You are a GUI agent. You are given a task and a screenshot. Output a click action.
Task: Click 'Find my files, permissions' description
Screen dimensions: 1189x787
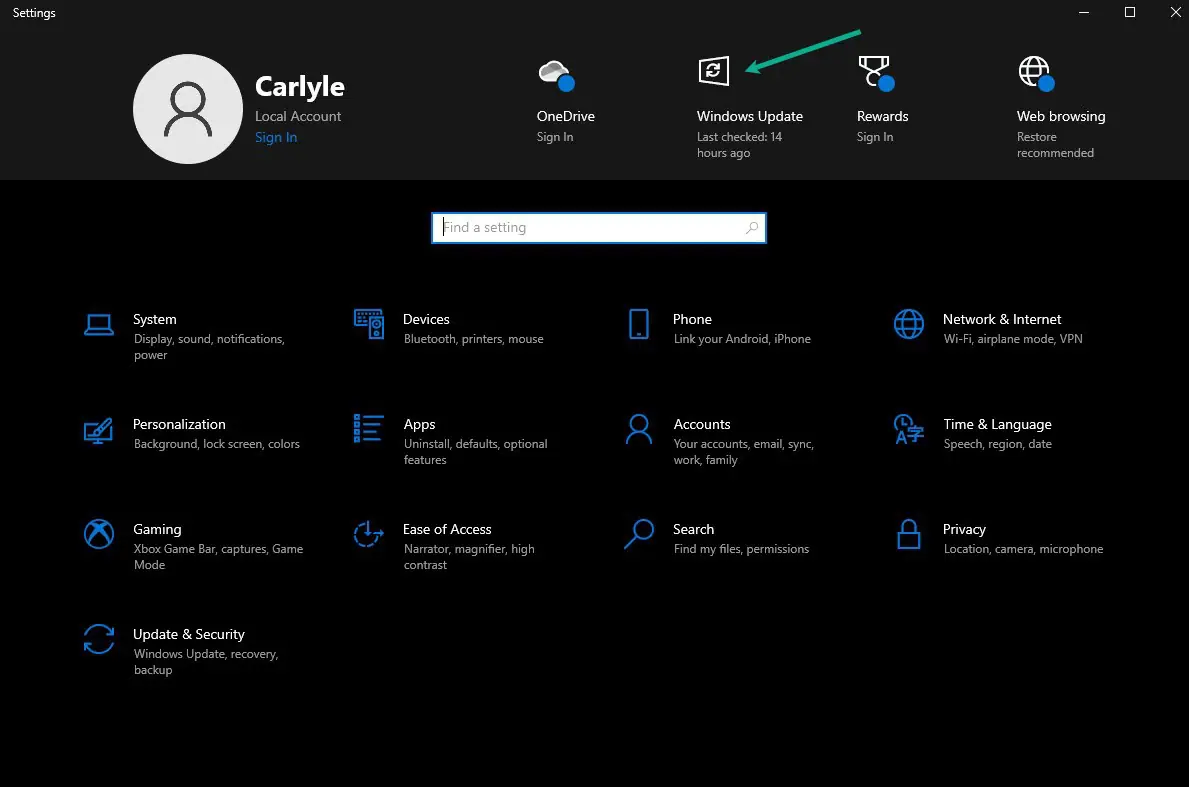[x=741, y=549]
